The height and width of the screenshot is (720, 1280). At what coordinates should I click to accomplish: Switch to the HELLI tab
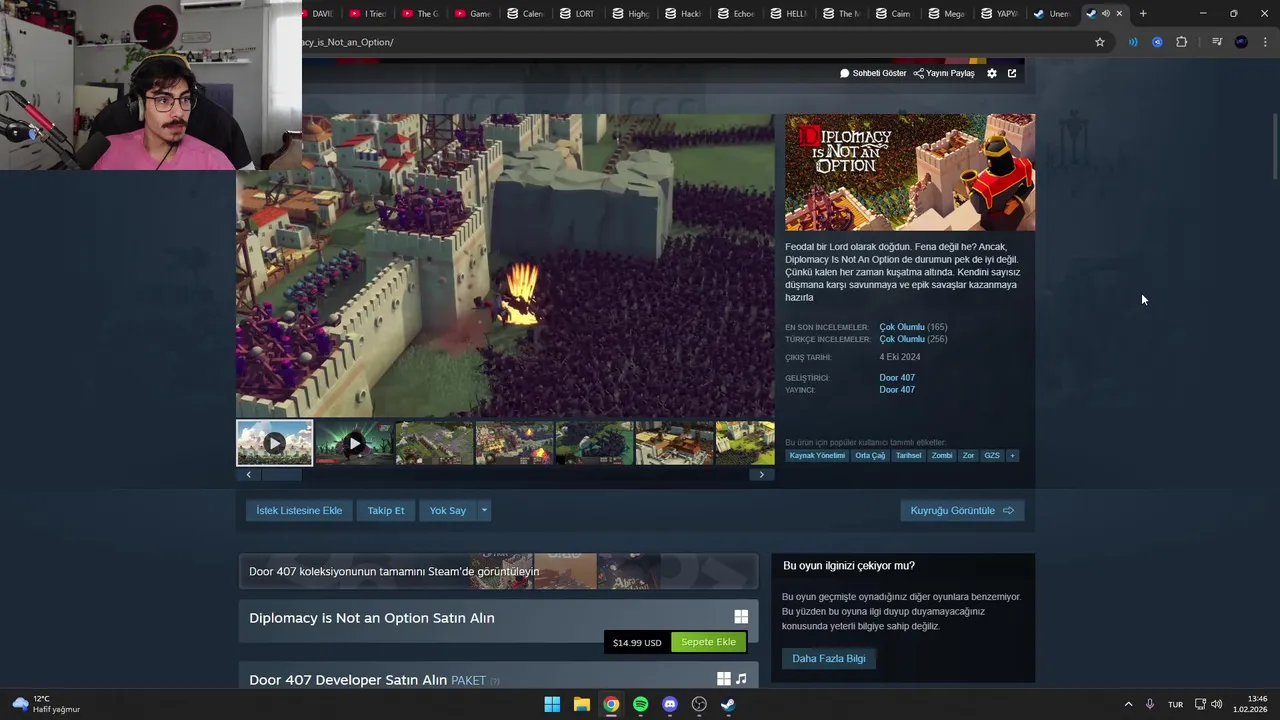(x=788, y=14)
